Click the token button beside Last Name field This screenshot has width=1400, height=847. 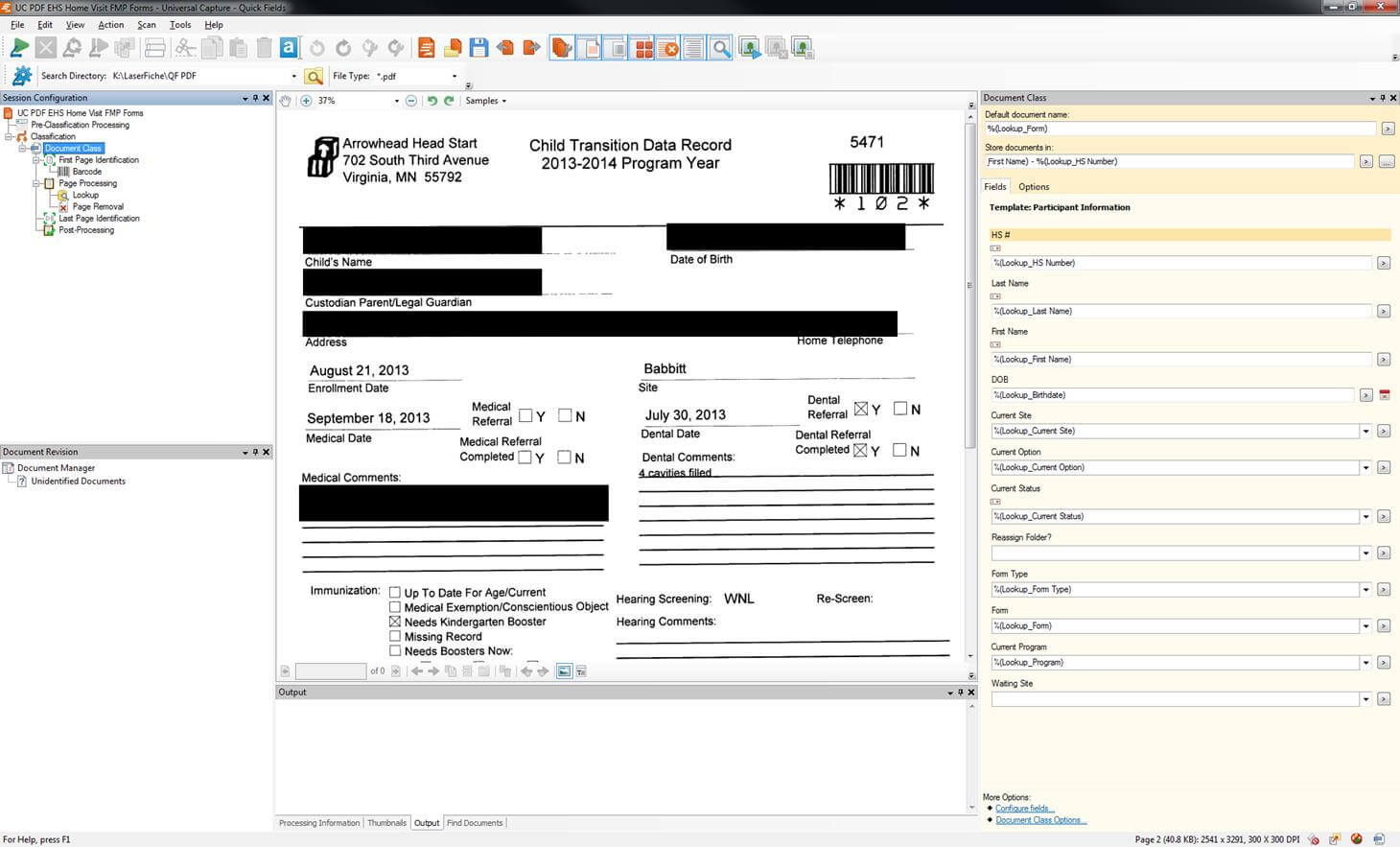(1383, 311)
